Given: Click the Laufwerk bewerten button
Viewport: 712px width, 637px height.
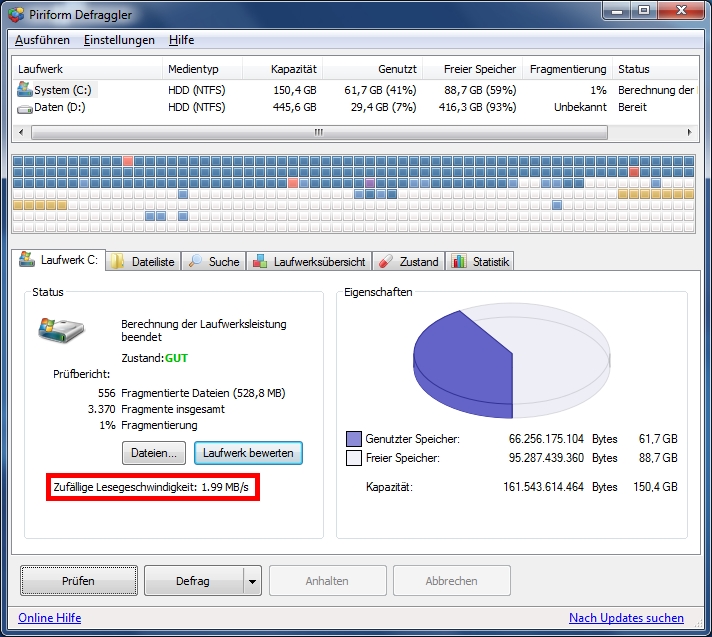Looking at the screenshot, I should pyautogui.click(x=248, y=453).
